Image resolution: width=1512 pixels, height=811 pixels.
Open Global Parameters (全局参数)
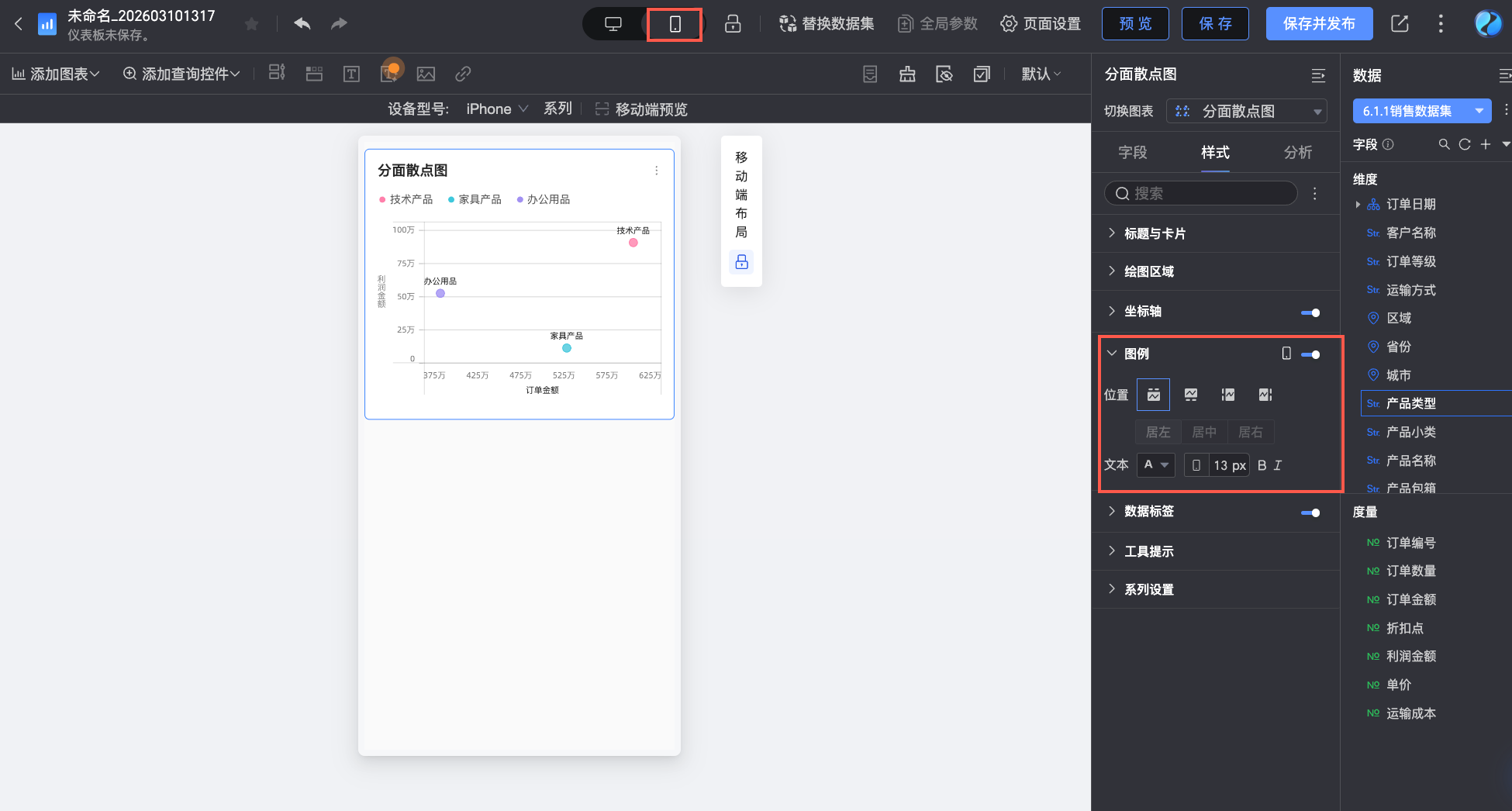(937, 24)
